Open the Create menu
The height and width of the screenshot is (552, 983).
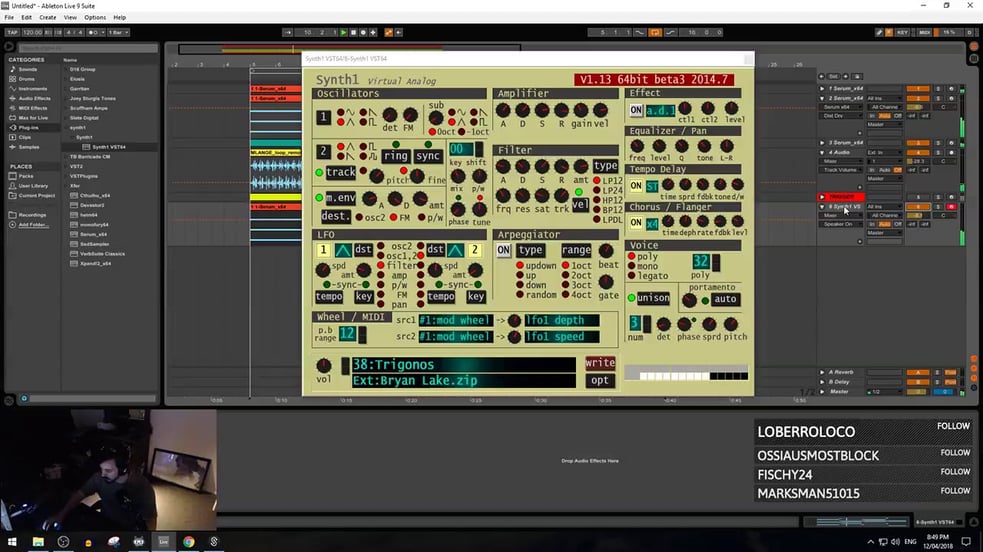tap(48, 17)
